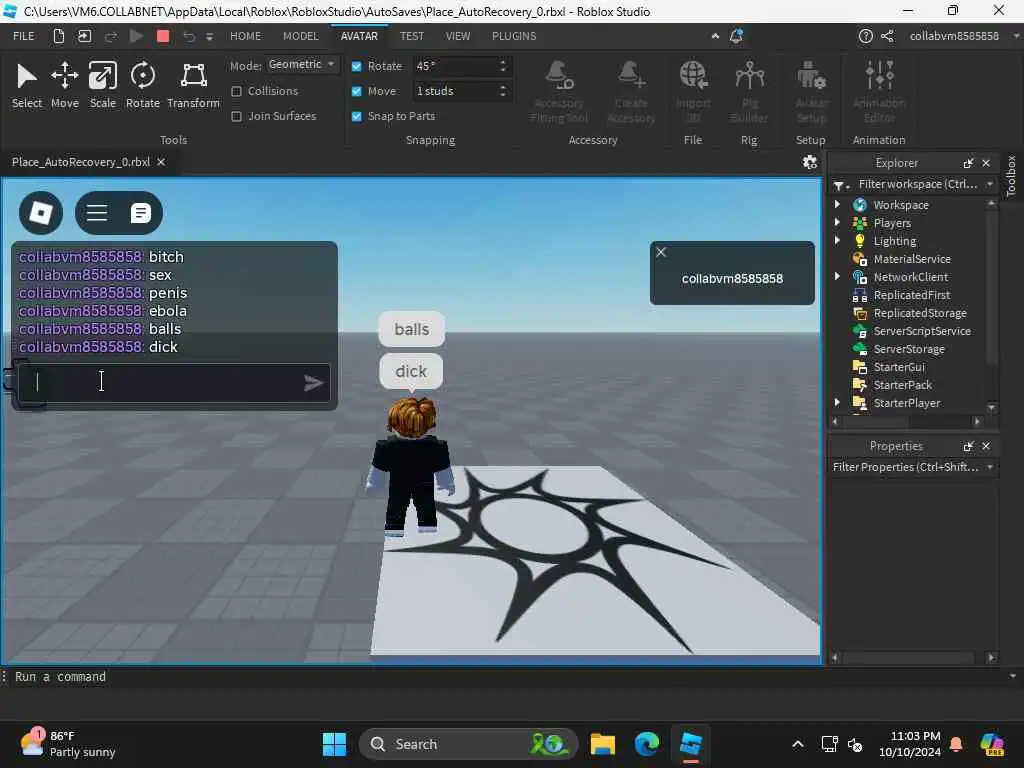The image size is (1024, 768).
Task: Pick the Rotate tool
Action: click(142, 85)
